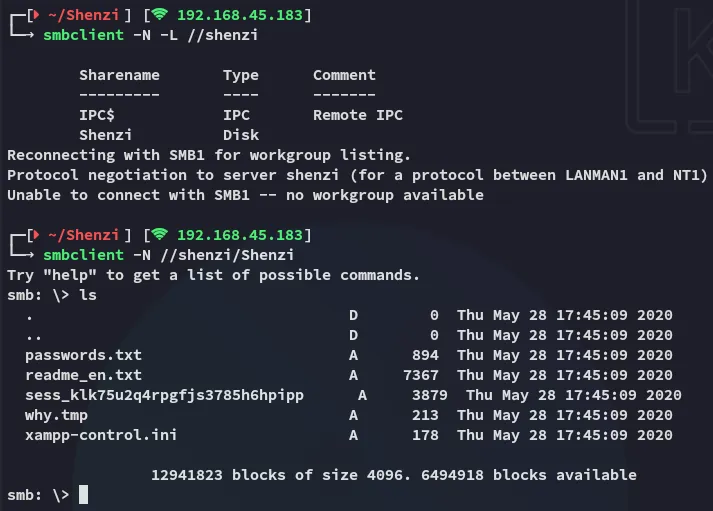The height and width of the screenshot is (511, 713).
Task: Click the first 192.168.45.183 IP address
Action: pos(240,15)
